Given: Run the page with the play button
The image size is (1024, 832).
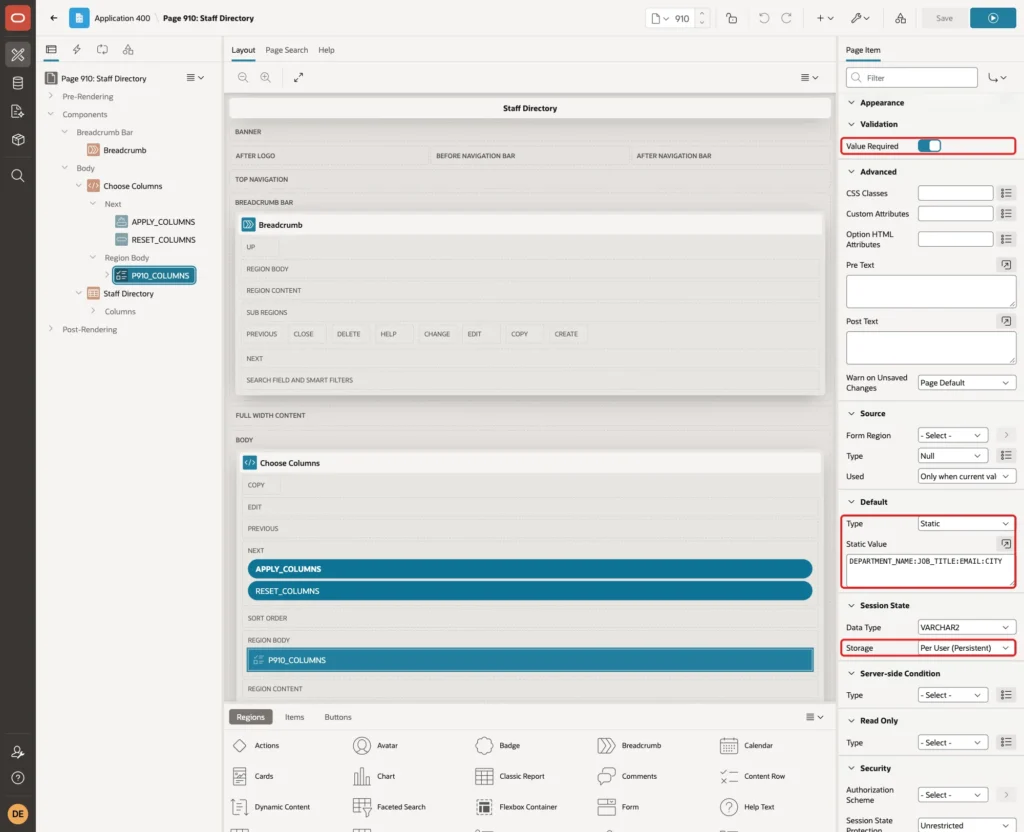Looking at the screenshot, I should (x=993, y=18).
